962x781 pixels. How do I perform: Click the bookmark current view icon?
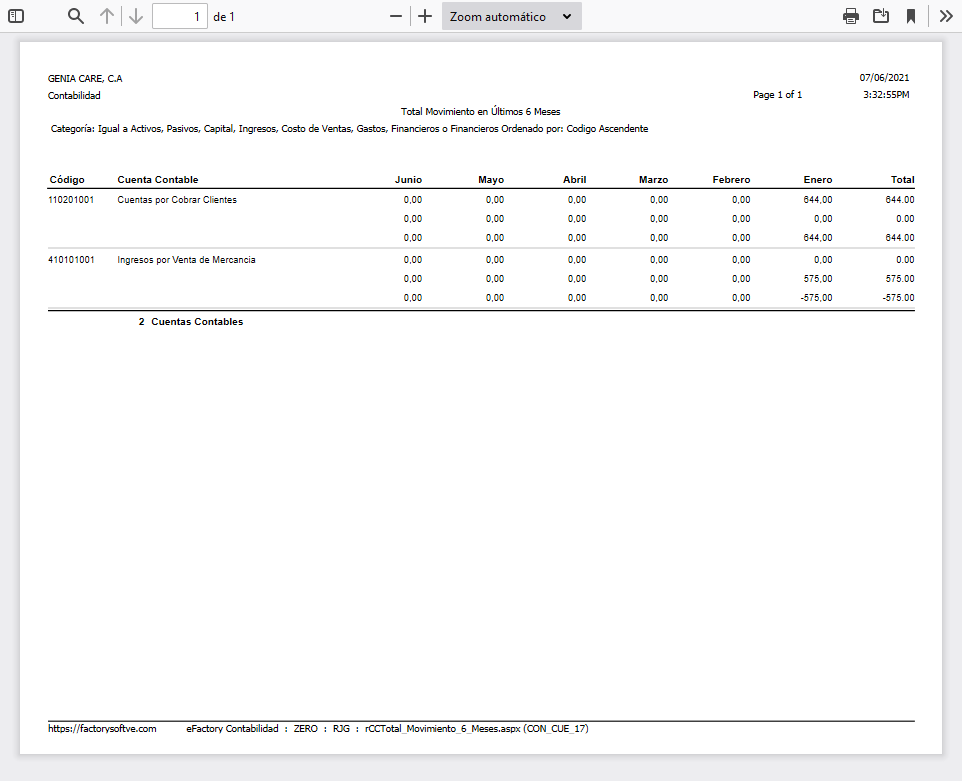(x=911, y=16)
